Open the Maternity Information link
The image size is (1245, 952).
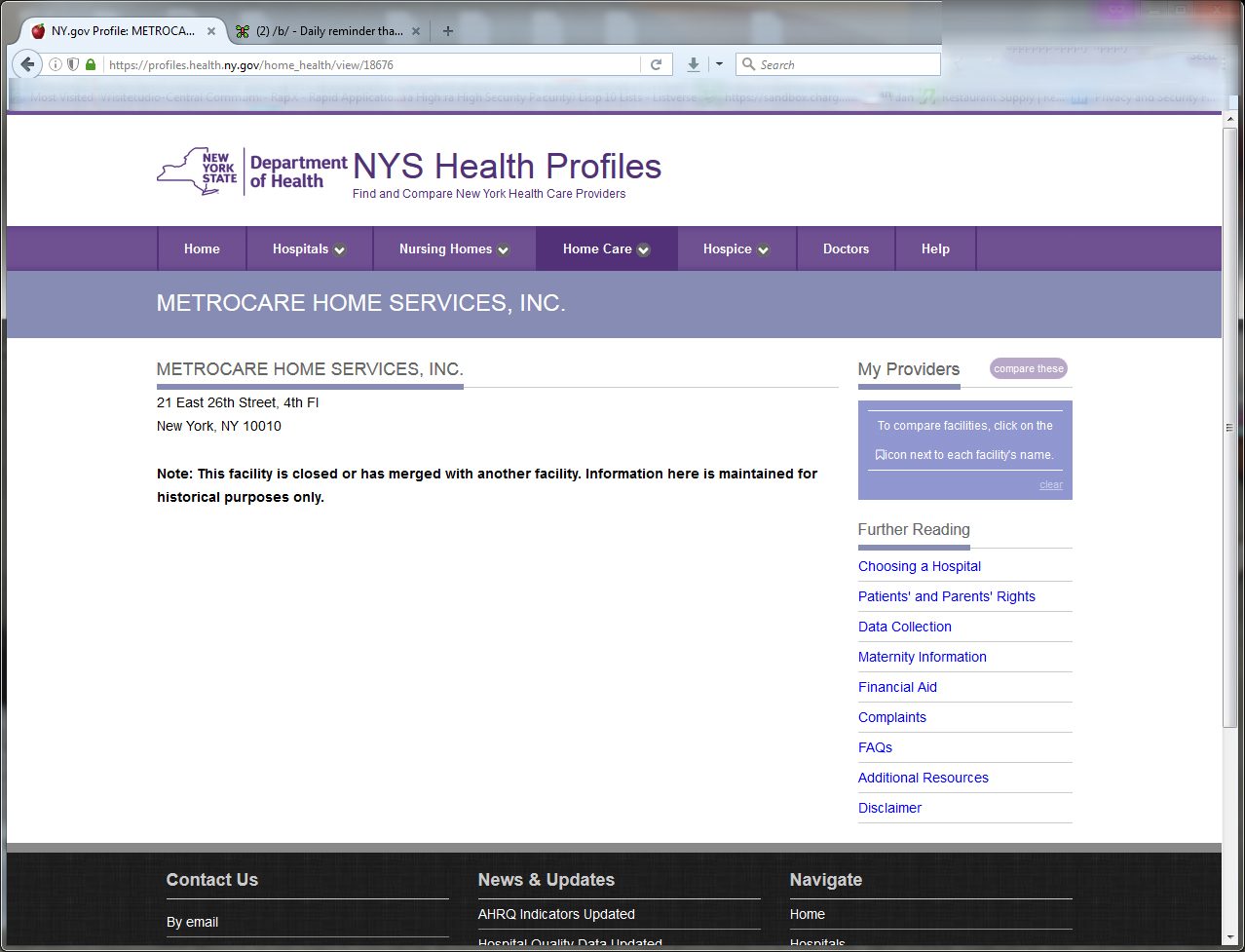pos(923,657)
